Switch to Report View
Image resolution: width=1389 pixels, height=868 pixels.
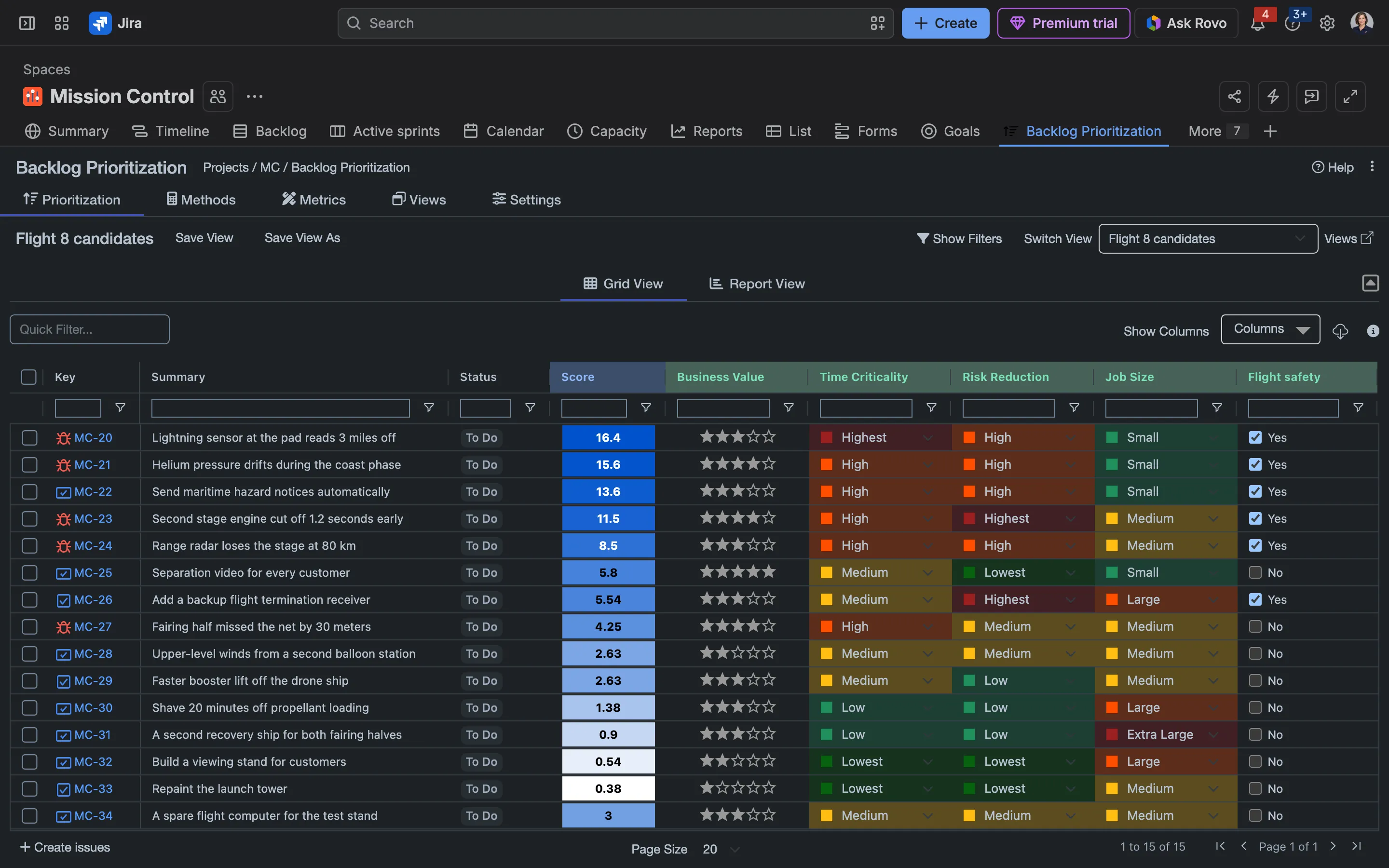click(757, 284)
